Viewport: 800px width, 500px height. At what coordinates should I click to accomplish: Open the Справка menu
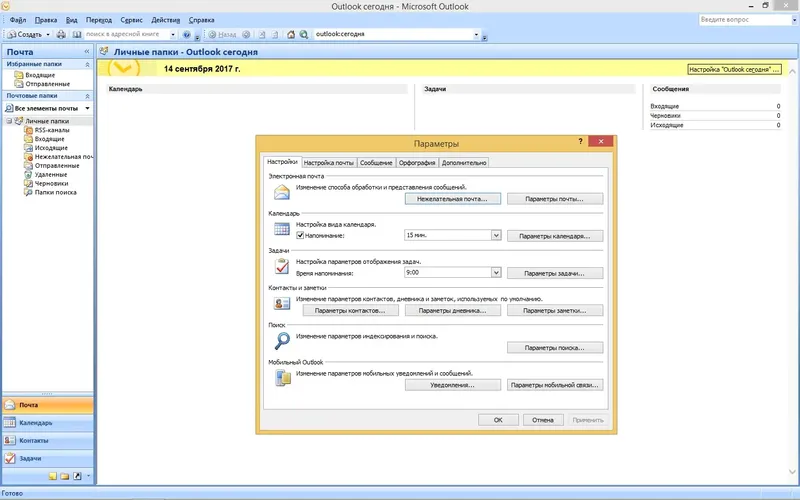pos(202,20)
